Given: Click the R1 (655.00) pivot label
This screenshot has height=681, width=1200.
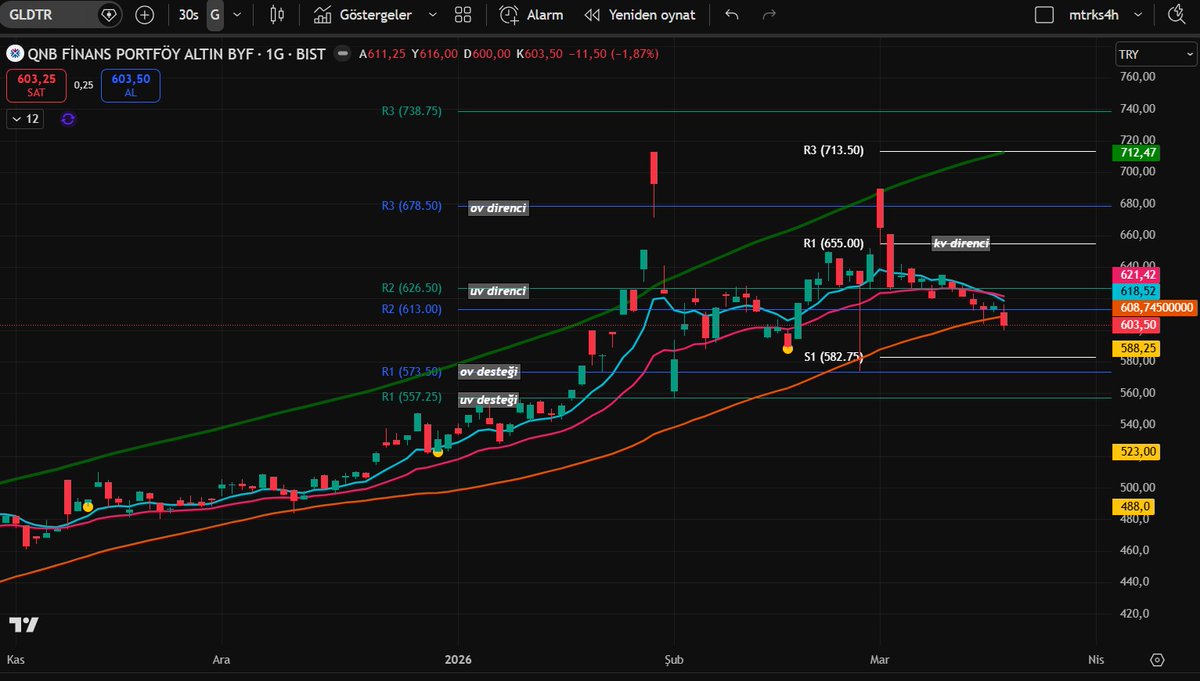Looking at the screenshot, I should (x=833, y=243).
